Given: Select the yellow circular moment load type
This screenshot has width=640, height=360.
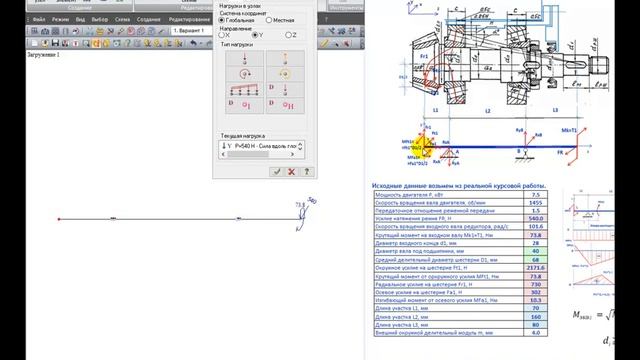Looking at the screenshot, I should pos(285,74).
